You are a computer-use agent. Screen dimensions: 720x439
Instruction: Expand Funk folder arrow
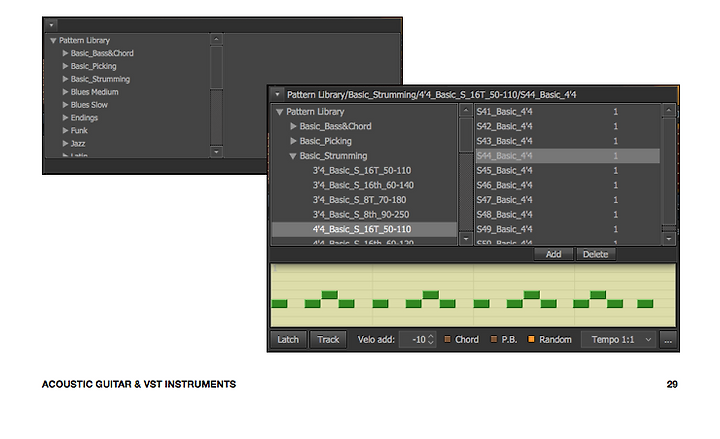(65, 130)
